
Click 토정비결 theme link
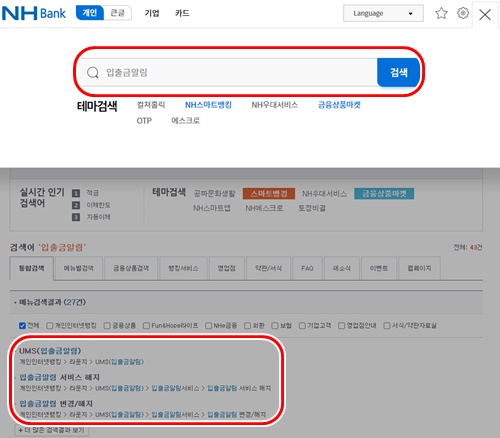pos(312,208)
